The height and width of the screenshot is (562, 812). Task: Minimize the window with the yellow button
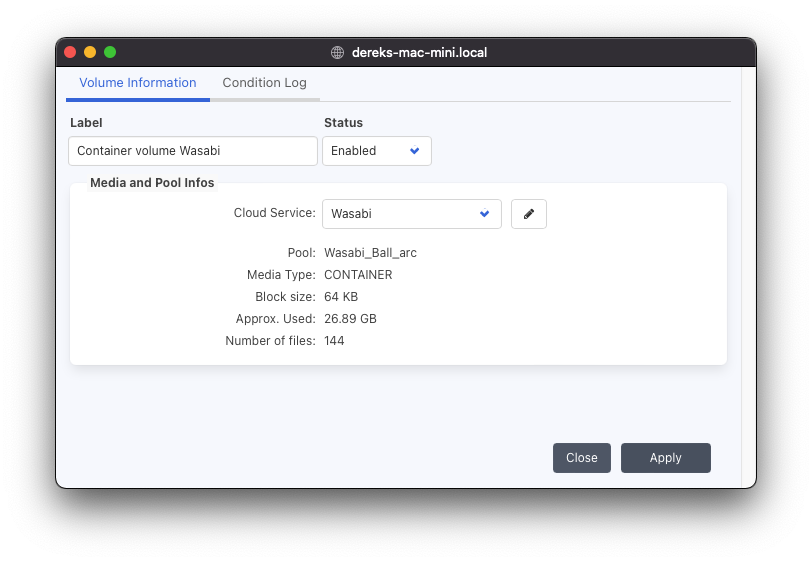[90, 52]
